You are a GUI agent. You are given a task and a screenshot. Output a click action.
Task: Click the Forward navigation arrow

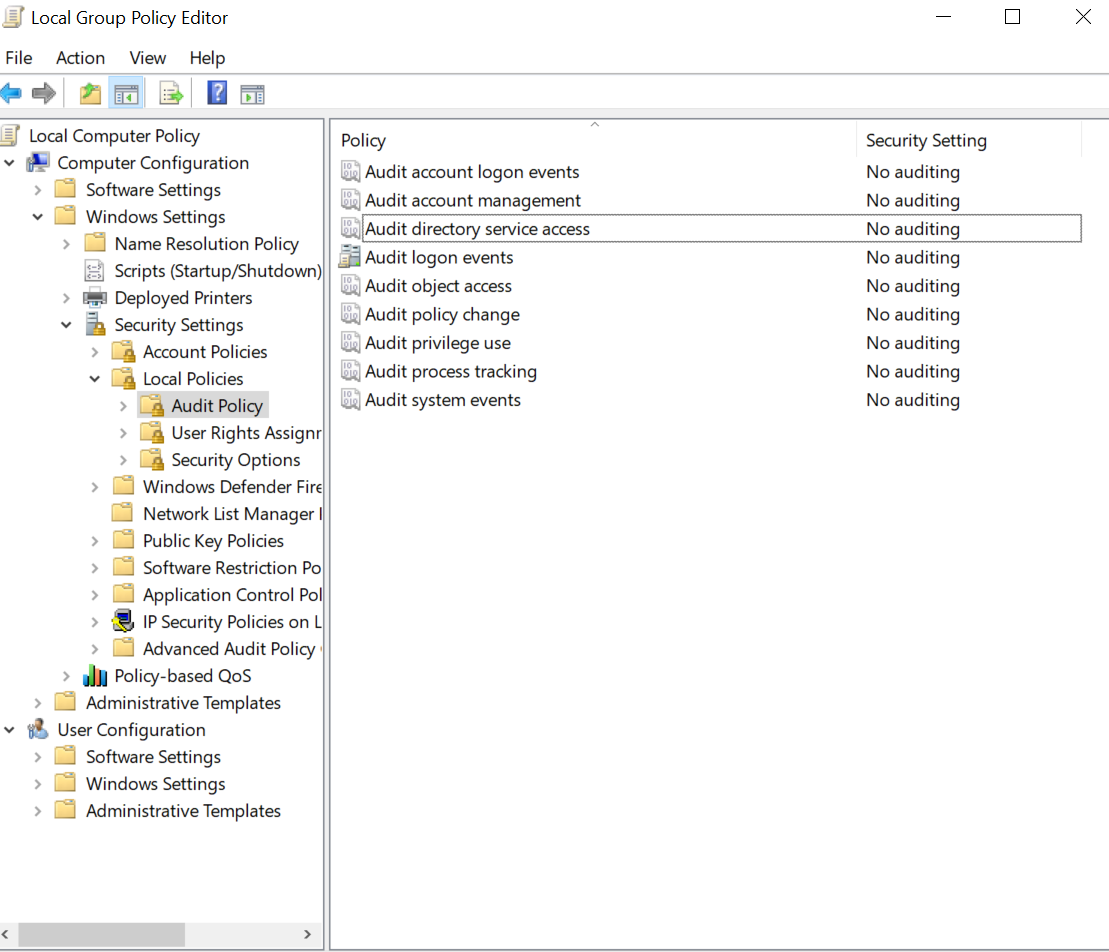[43, 93]
